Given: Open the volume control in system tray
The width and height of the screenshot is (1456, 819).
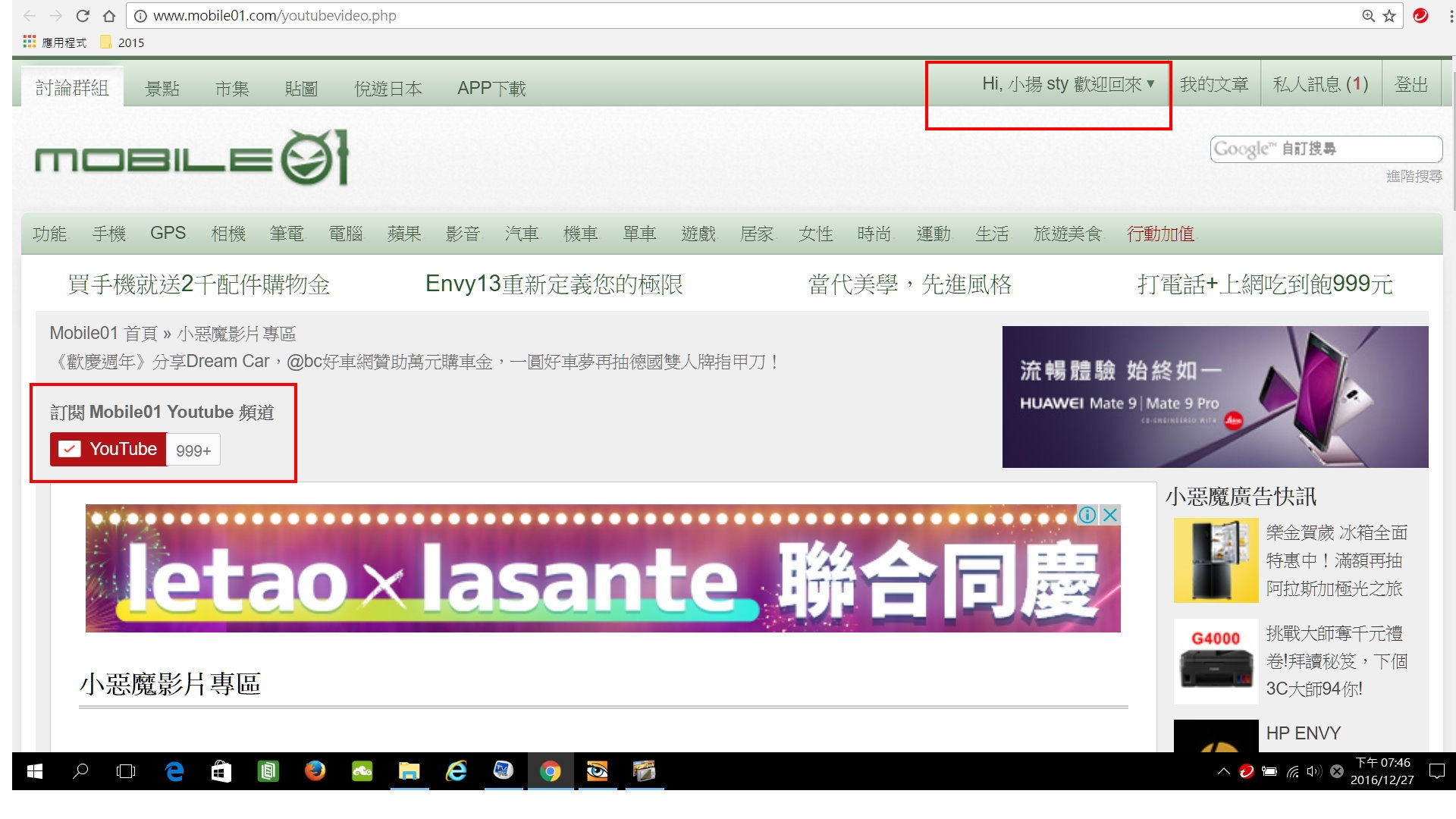Looking at the screenshot, I should pyautogui.click(x=1314, y=771).
